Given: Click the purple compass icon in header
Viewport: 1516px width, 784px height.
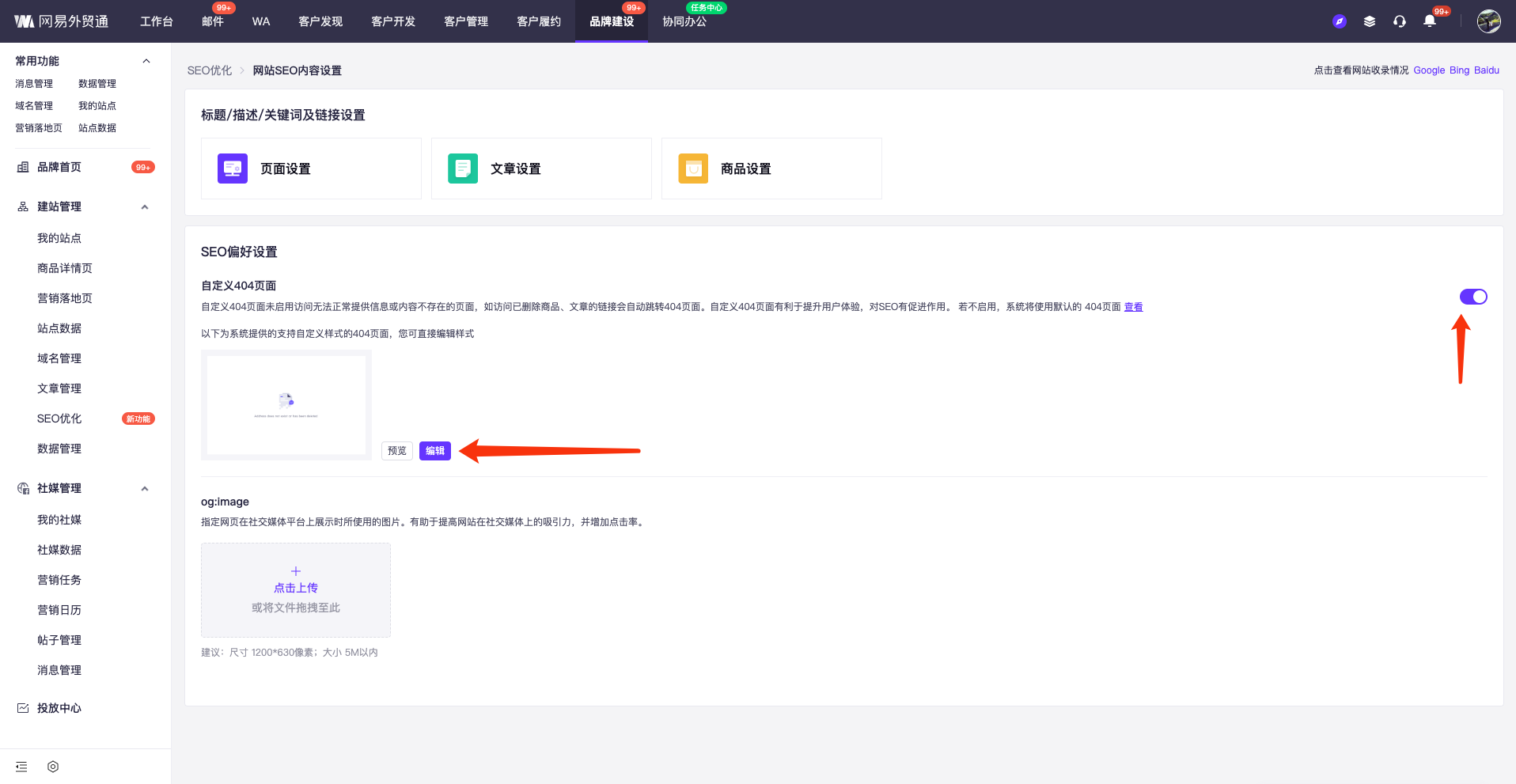Looking at the screenshot, I should 1339,21.
